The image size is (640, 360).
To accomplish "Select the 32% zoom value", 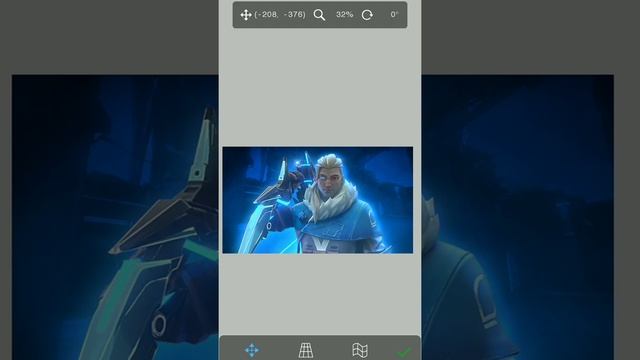I will click(344, 15).
